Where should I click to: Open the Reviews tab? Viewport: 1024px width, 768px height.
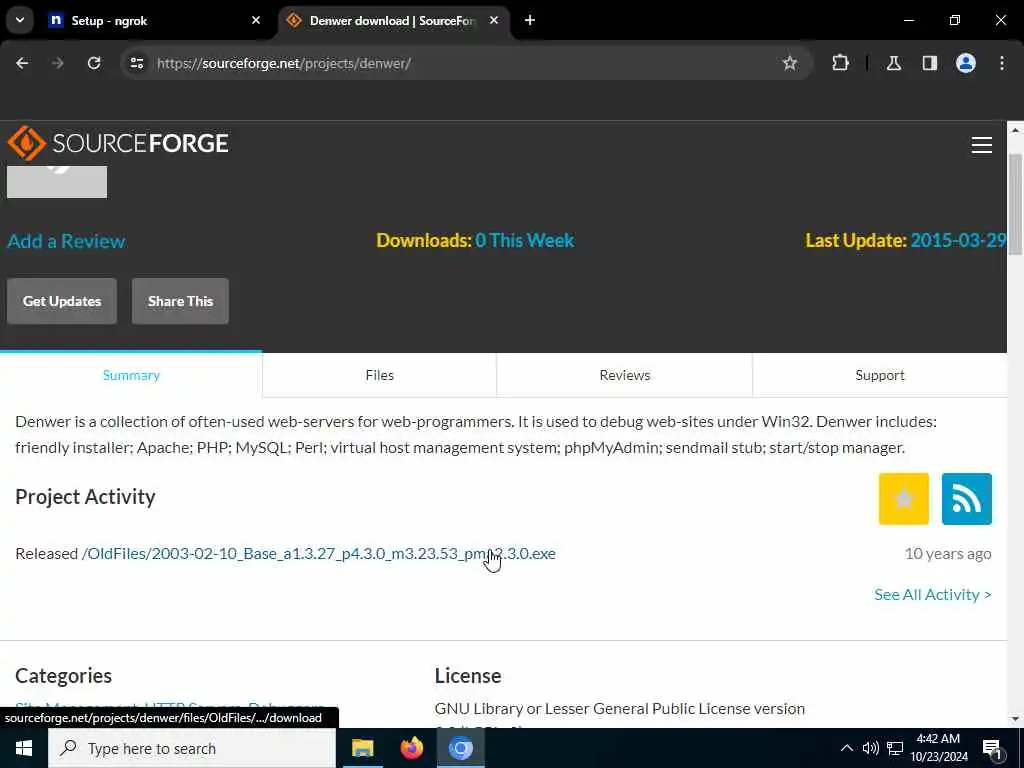click(x=625, y=375)
